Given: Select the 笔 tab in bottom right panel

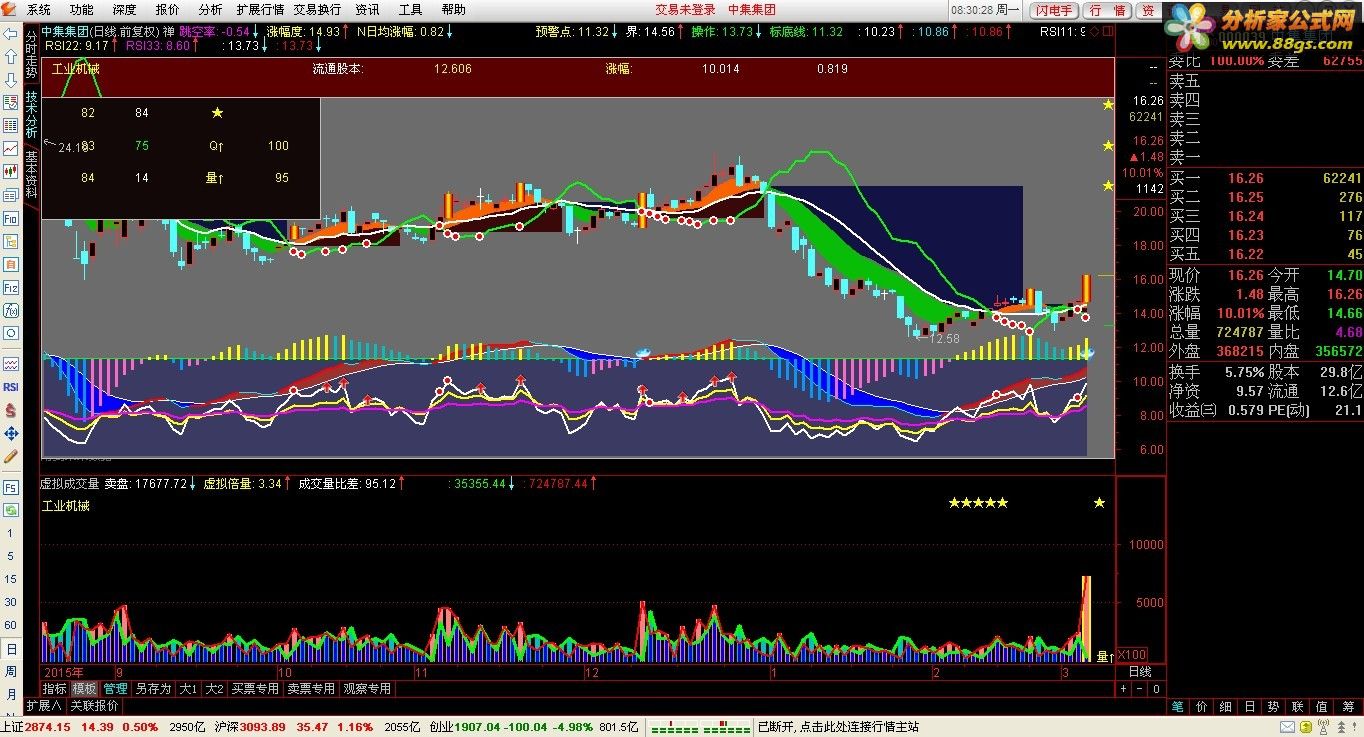Looking at the screenshot, I should 1177,707.
